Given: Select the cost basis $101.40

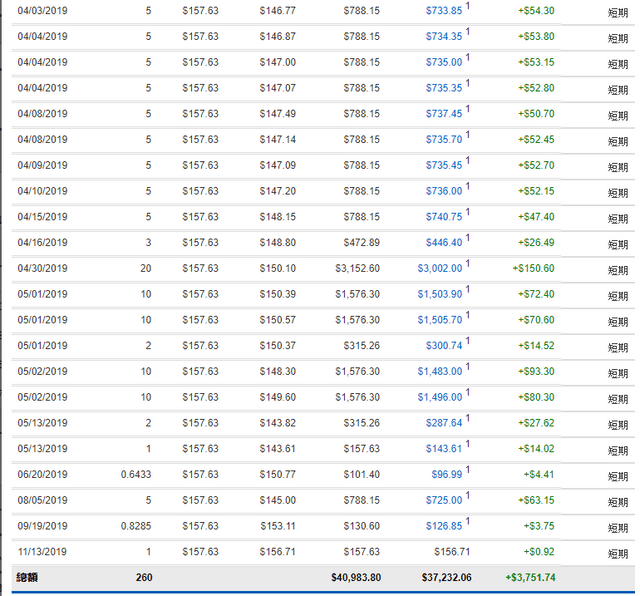Looking at the screenshot, I should pyautogui.click(x=362, y=474).
